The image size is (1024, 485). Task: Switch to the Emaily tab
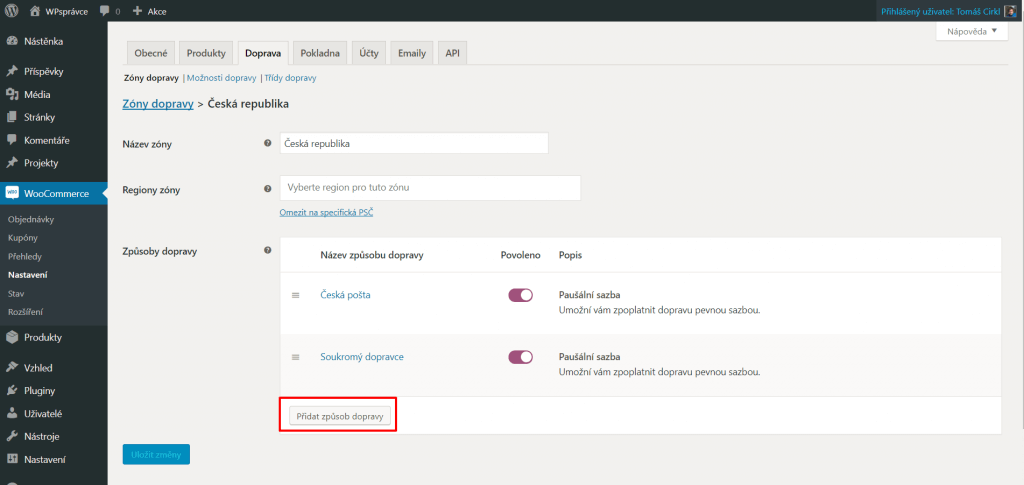[412, 54]
